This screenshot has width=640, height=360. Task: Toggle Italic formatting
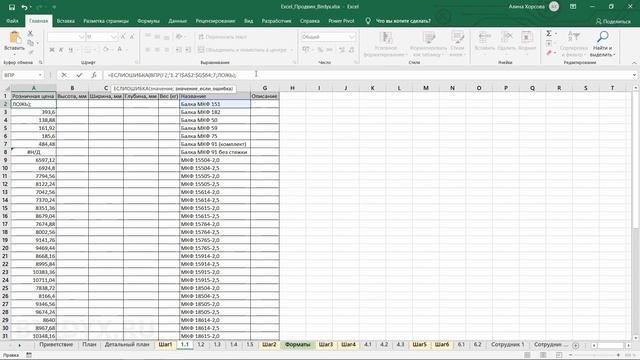(61, 50)
